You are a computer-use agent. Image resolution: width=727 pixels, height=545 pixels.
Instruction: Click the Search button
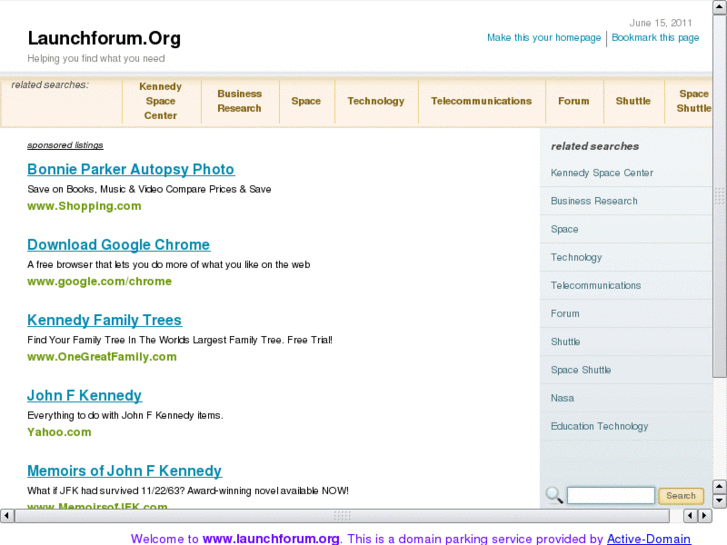coord(681,496)
